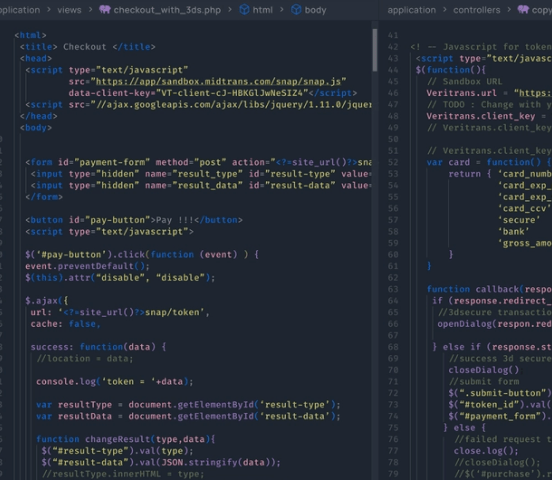Click the function changeResult(type,data) line

pos(125,439)
